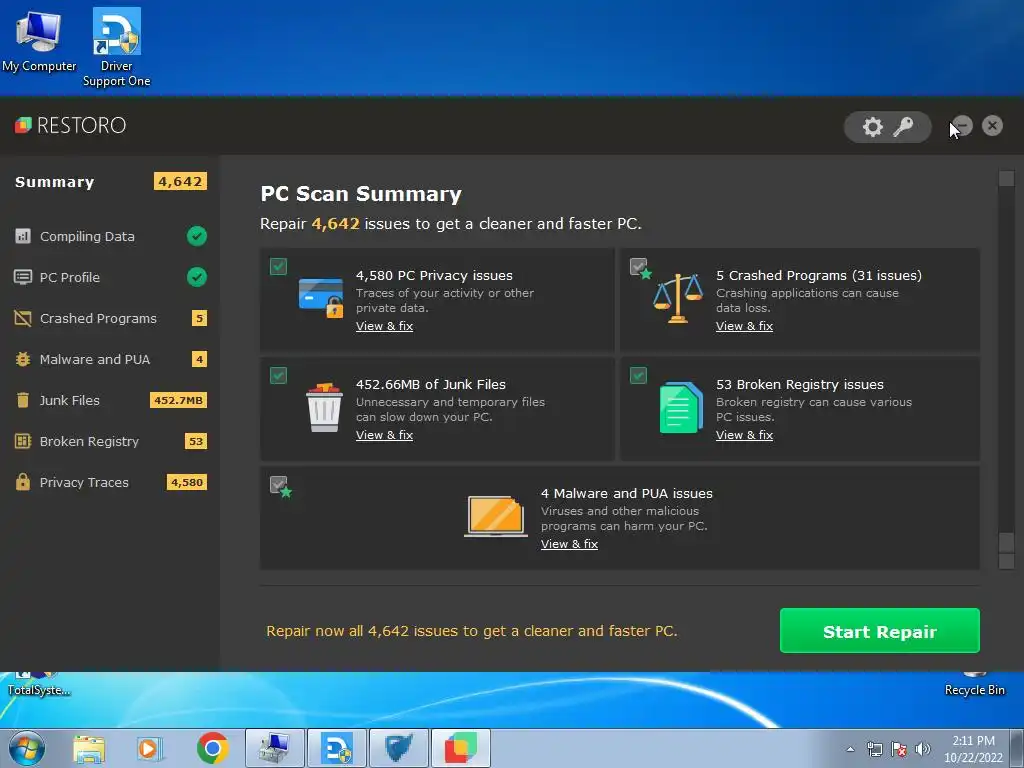Switch to Restoro taskbar button
The width and height of the screenshot is (1024, 768).
460,748
